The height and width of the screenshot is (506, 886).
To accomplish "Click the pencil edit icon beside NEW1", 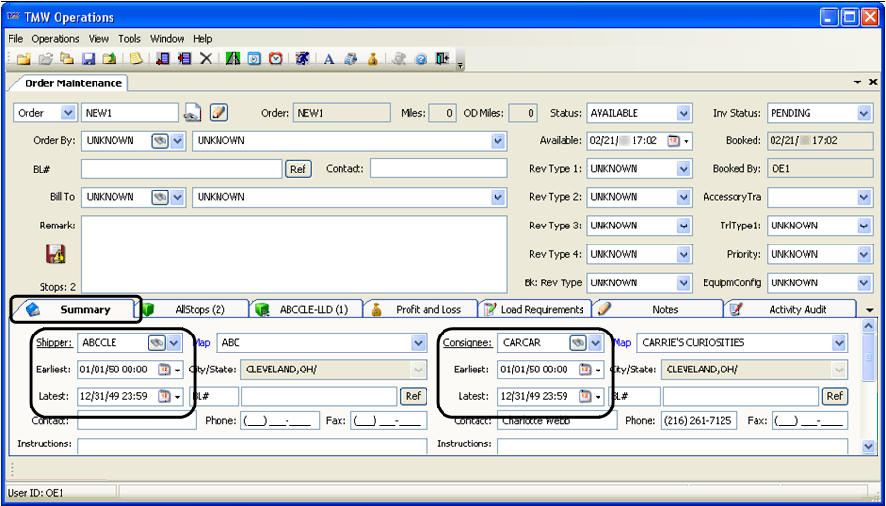I will coord(219,113).
